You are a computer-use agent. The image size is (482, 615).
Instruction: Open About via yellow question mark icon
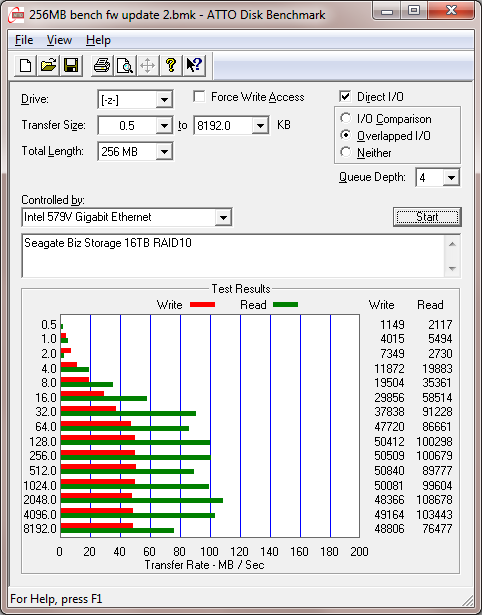(x=171, y=65)
